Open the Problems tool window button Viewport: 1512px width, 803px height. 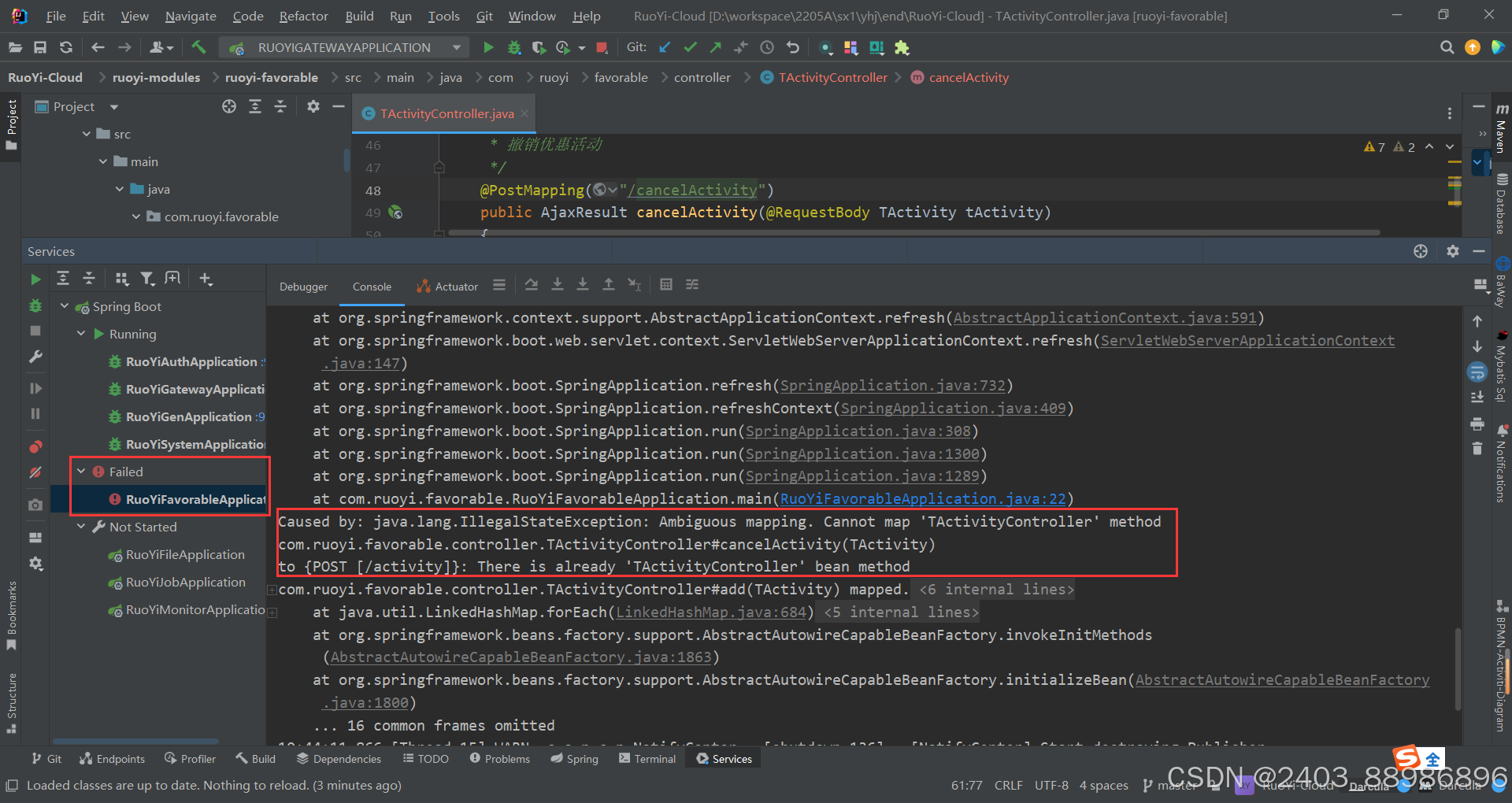(499, 759)
